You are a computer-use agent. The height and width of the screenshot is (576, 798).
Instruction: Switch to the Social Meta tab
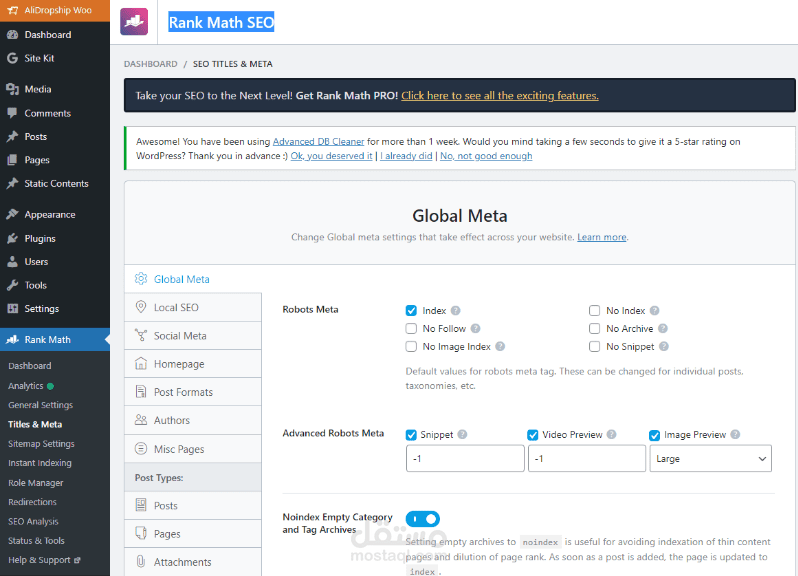pyautogui.click(x=193, y=336)
